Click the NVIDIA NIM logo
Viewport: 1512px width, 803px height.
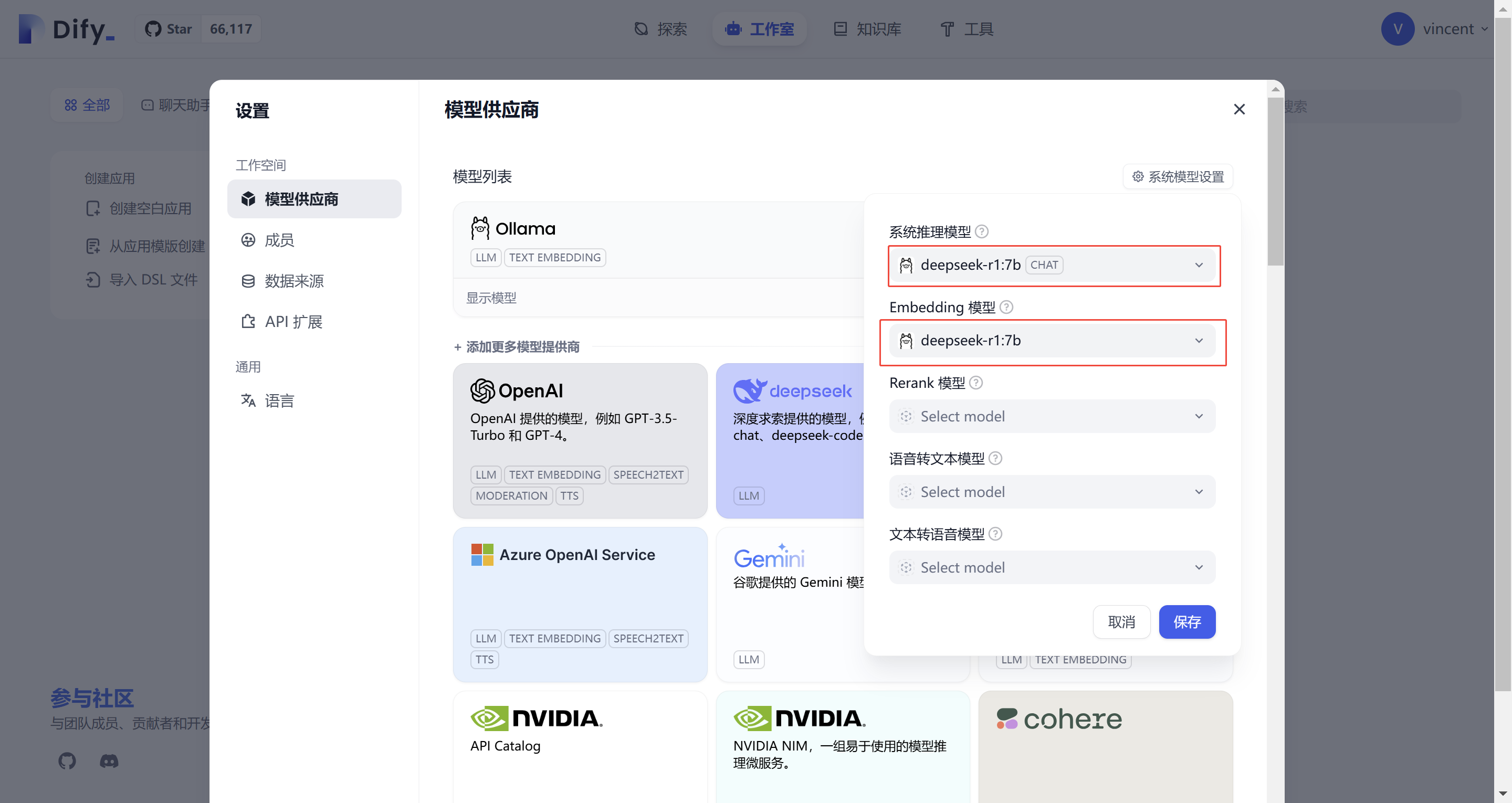(800, 718)
